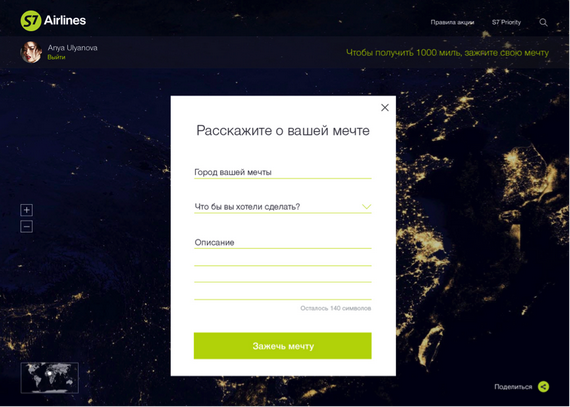Click the green '1000 миль' promo text
The width and height of the screenshot is (570, 407).
tap(447, 53)
